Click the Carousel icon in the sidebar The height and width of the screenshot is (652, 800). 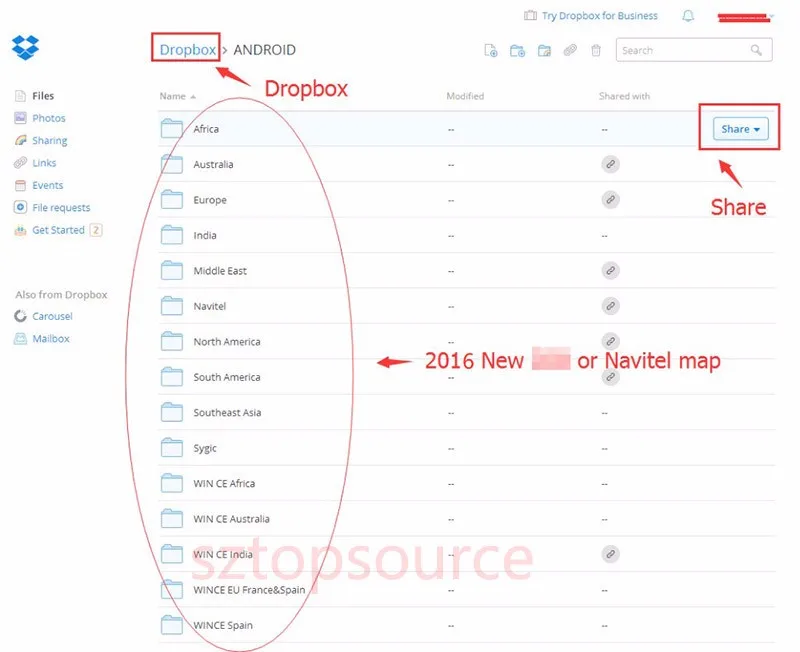[20, 316]
